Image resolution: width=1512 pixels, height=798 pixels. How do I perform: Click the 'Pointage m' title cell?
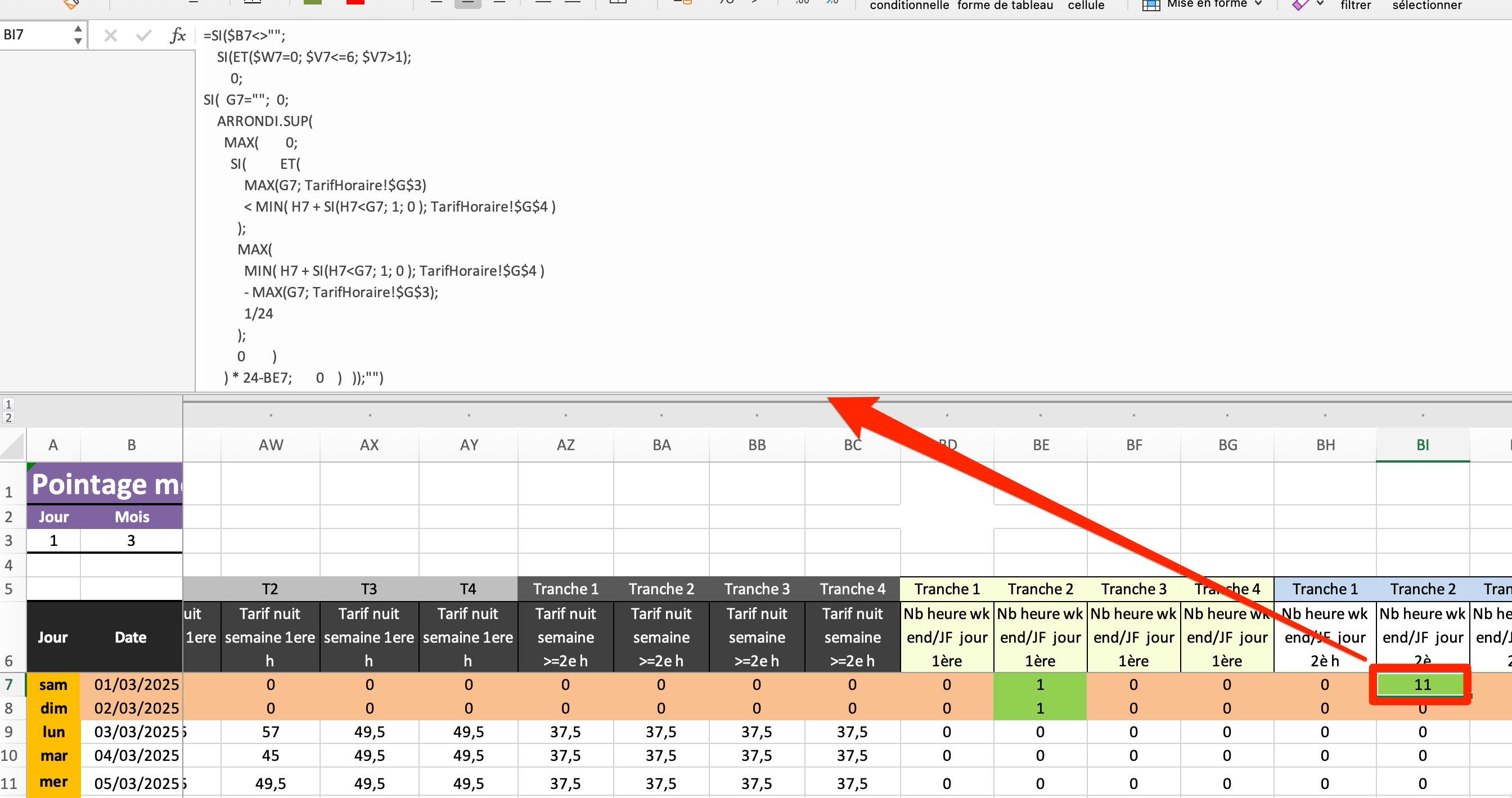[105, 484]
